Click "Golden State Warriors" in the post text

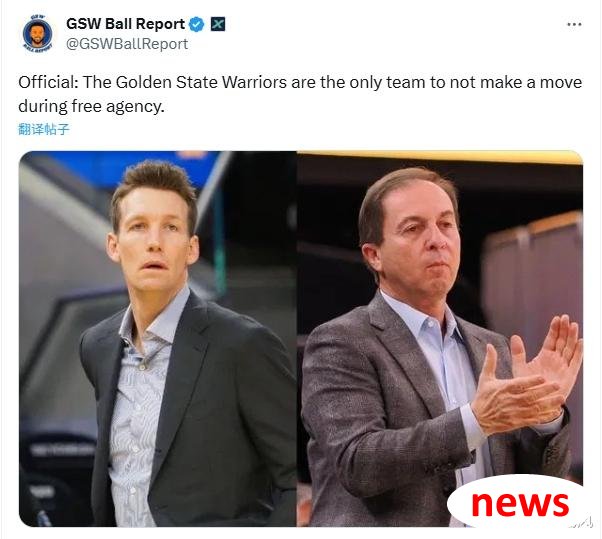(201, 83)
